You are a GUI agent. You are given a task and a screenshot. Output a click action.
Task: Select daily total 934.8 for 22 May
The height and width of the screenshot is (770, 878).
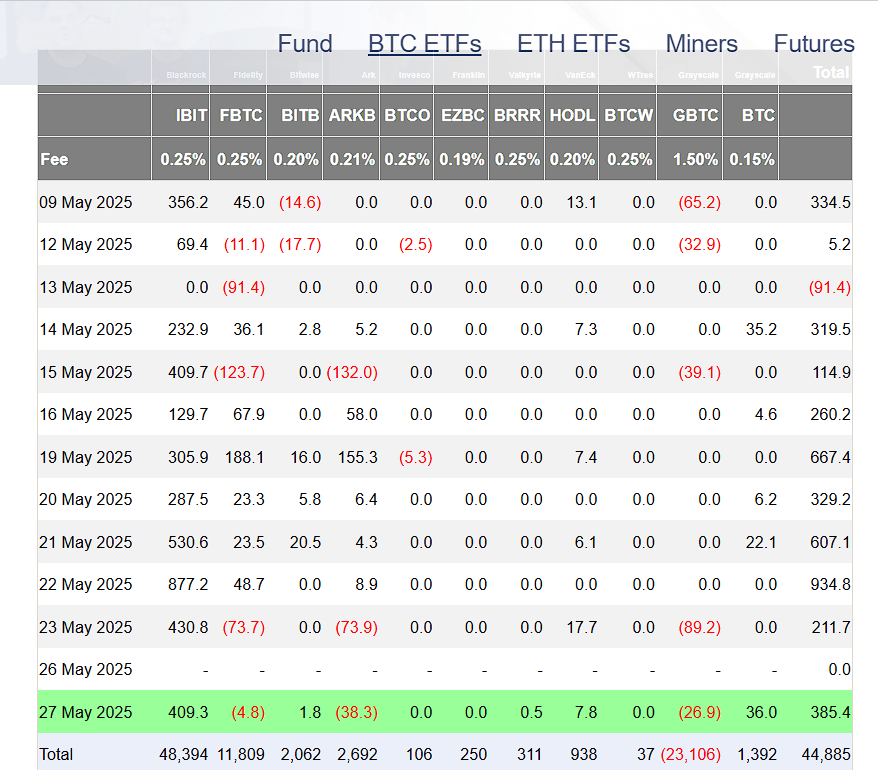coord(830,585)
